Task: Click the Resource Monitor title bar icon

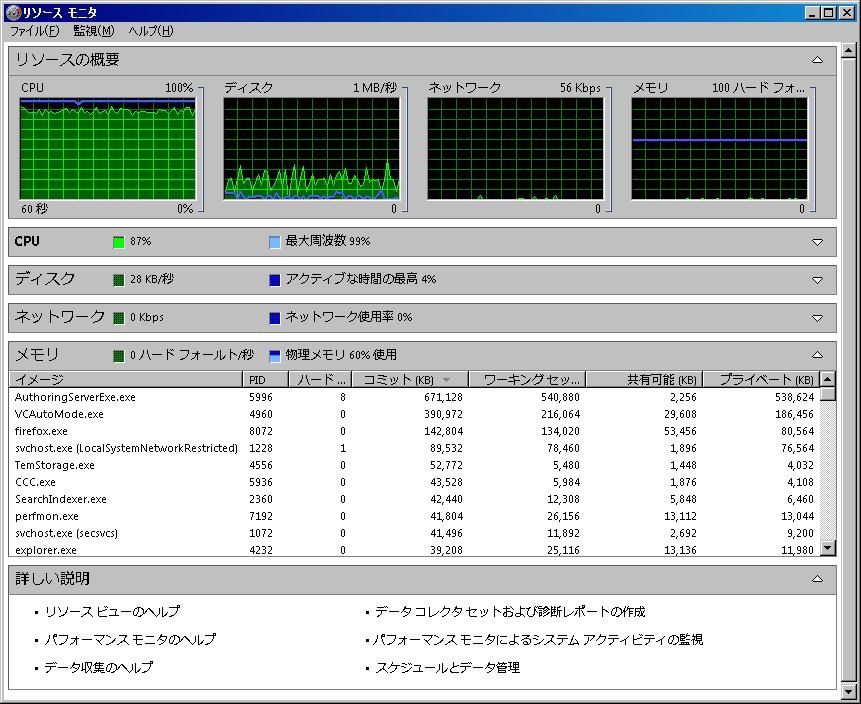Action: [x=13, y=12]
